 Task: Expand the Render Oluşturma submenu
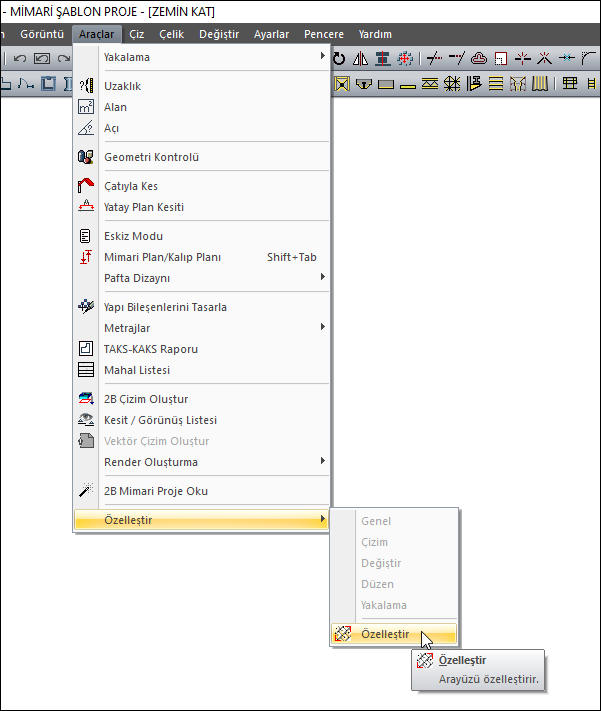(202, 462)
